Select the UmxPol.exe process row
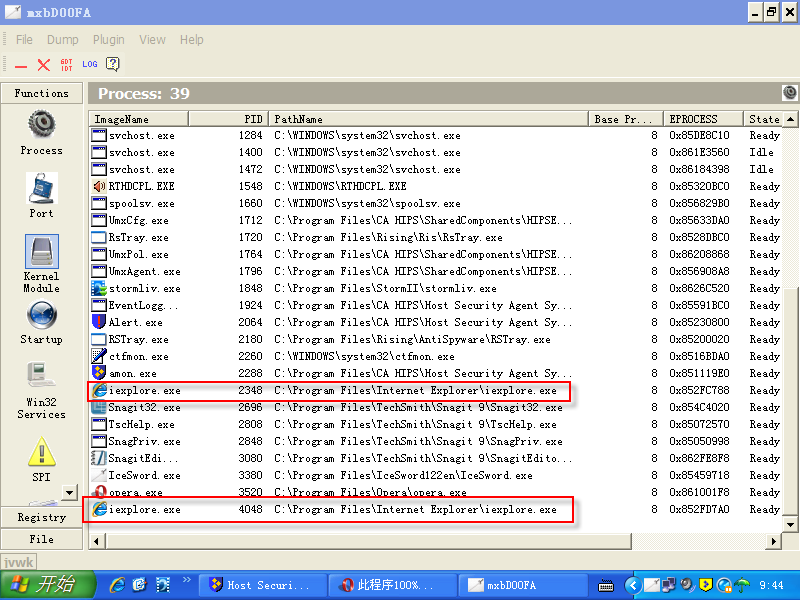Screen dimensions: 800x600 point(435,255)
